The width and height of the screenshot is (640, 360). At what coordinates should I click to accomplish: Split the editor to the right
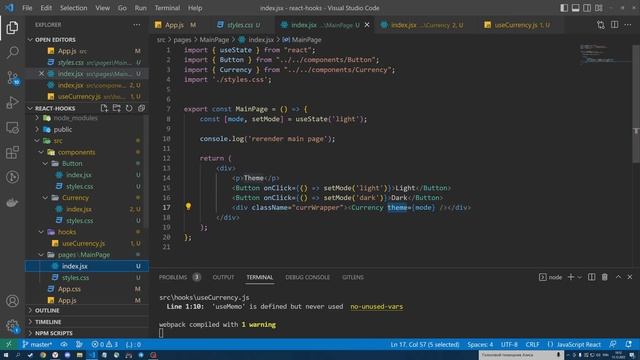coord(614,25)
